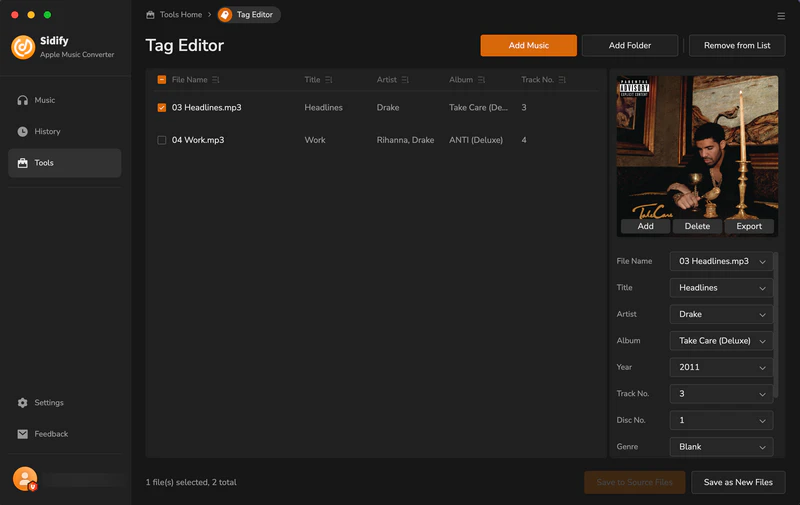800x505 pixels.
Task: Click the 2011 year field
Action: [721, 367]
